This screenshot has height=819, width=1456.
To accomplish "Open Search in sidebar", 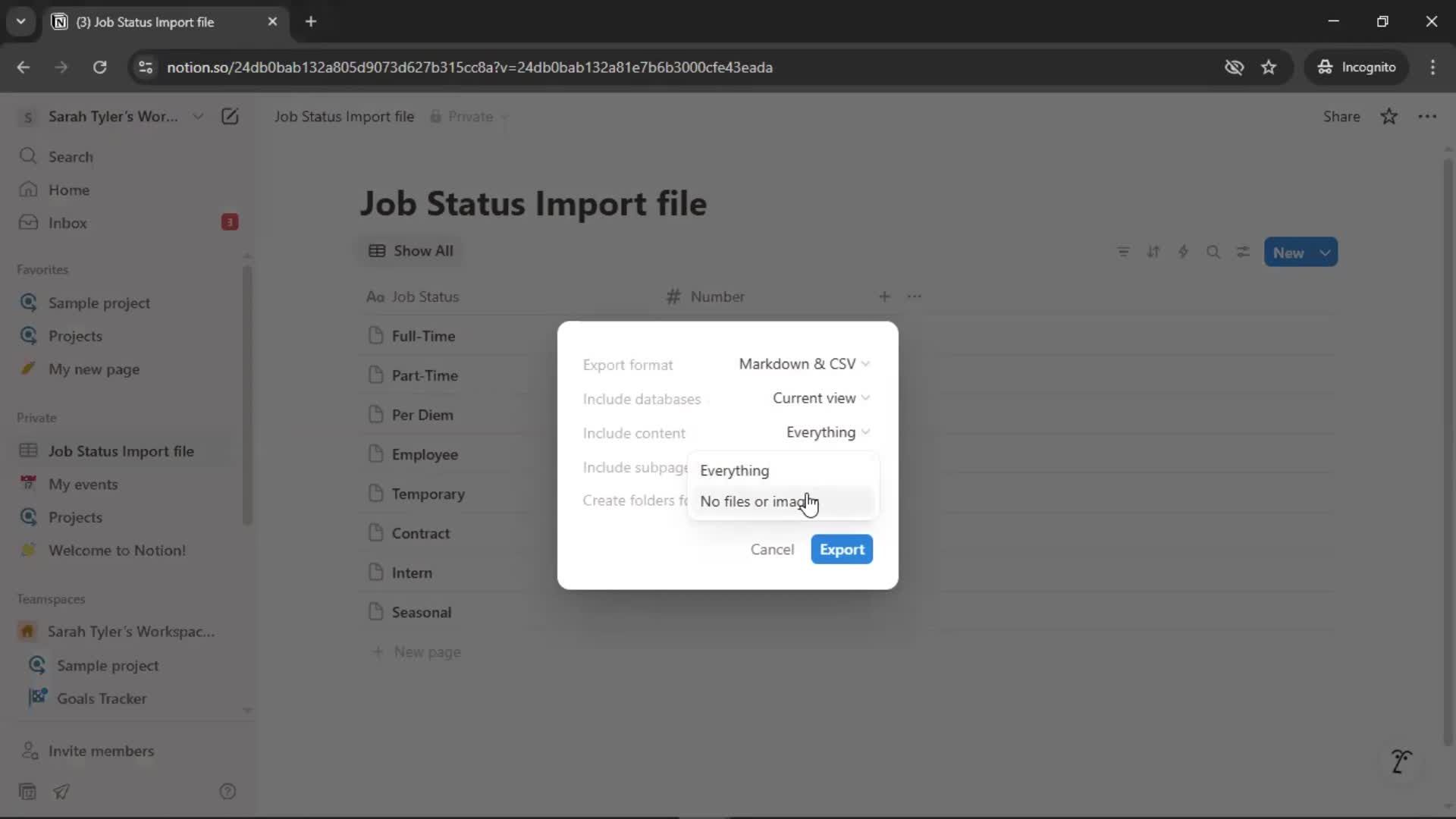I will pyautogui.click(x=129, y=157).
